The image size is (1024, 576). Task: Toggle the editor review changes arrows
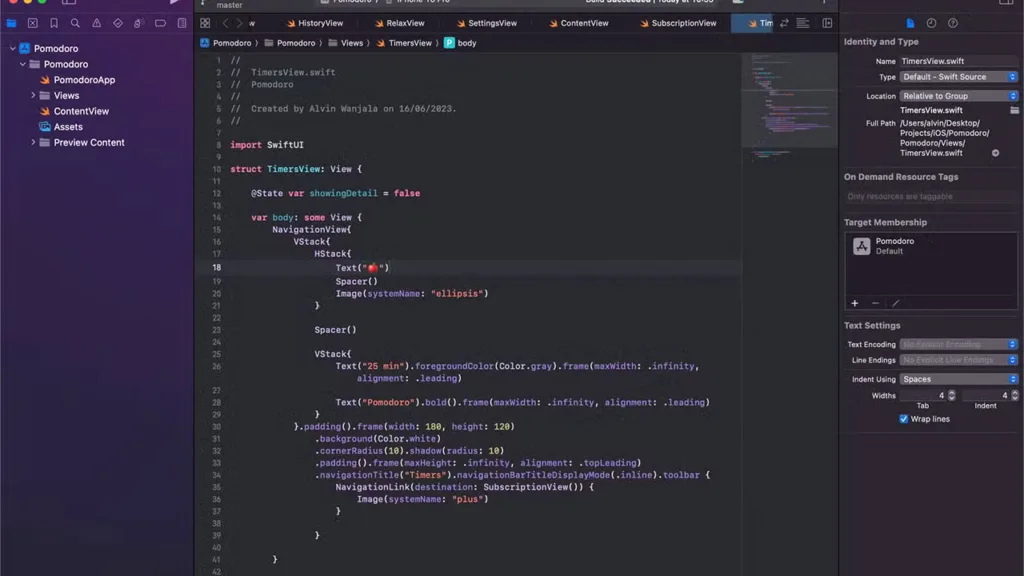784,23
